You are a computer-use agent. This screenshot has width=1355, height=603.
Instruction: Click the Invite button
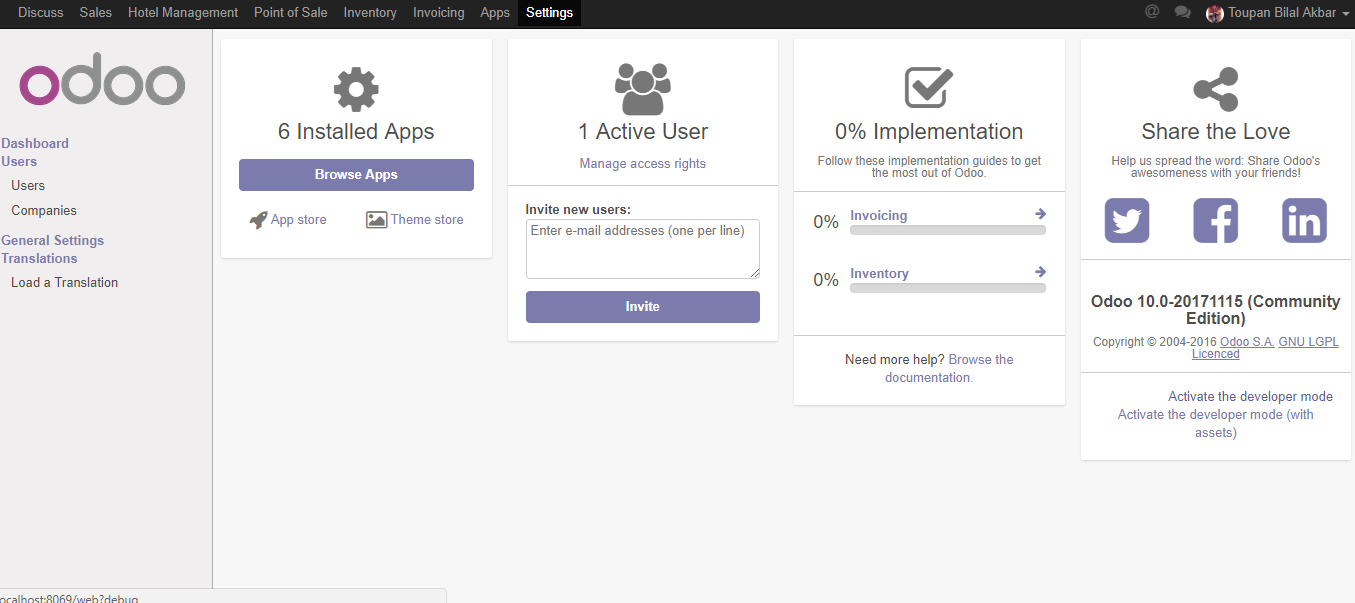pyautogui.click(x=642, y=306)
